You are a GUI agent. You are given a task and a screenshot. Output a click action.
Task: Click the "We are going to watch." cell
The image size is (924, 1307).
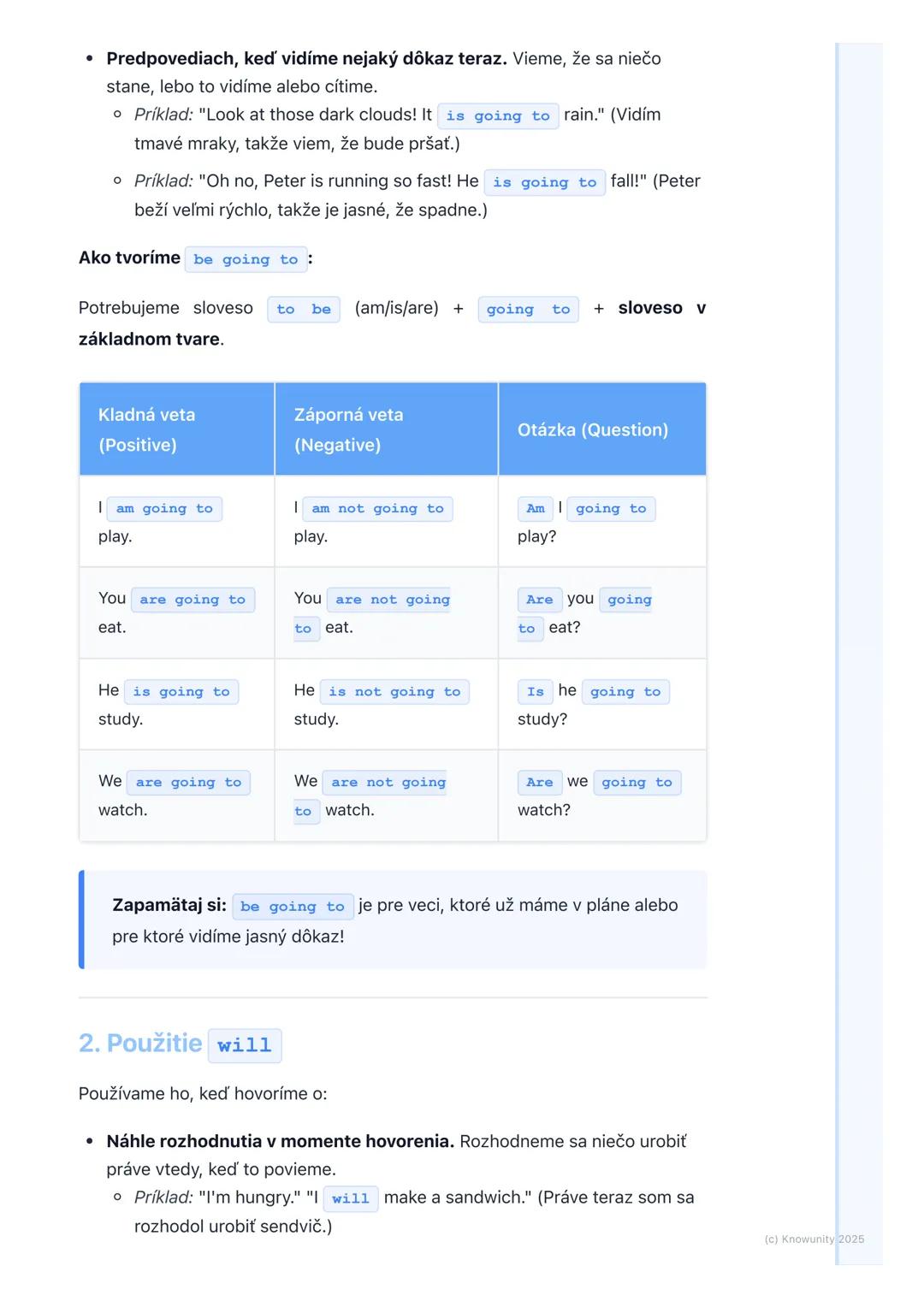(177, 795)
